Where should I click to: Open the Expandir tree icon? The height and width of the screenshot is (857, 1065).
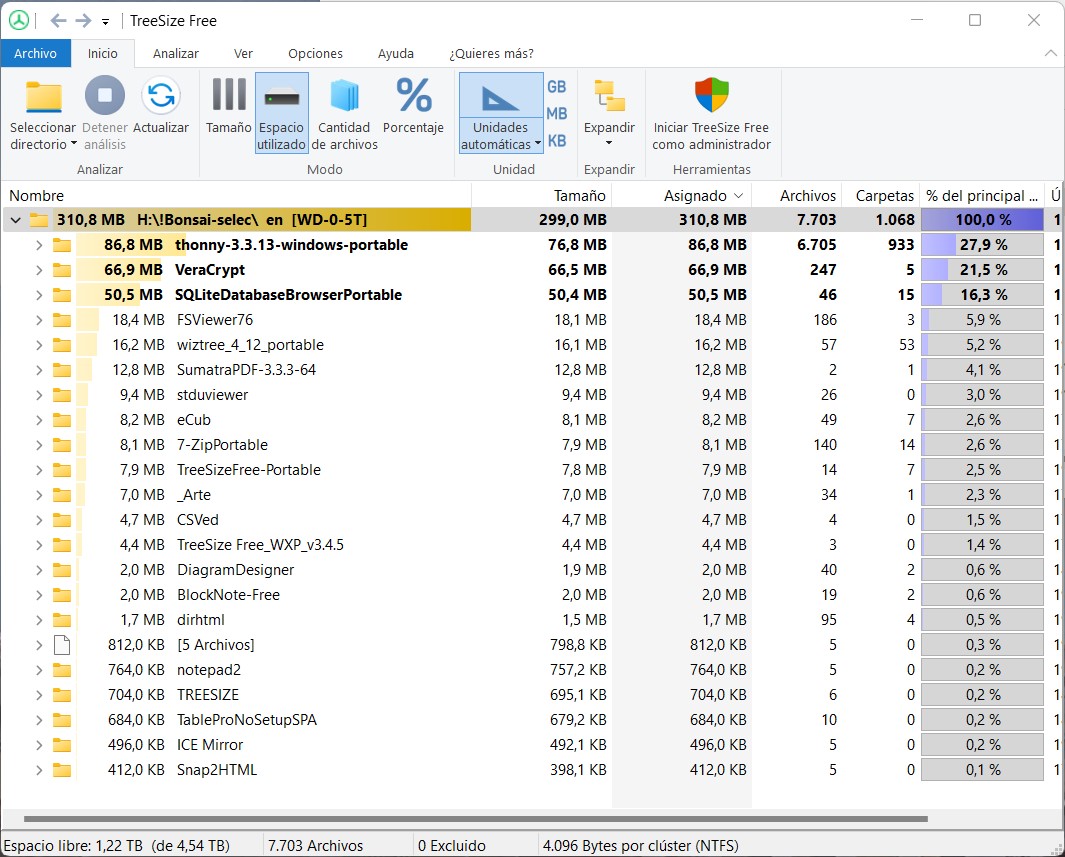(x=609, y=97)
